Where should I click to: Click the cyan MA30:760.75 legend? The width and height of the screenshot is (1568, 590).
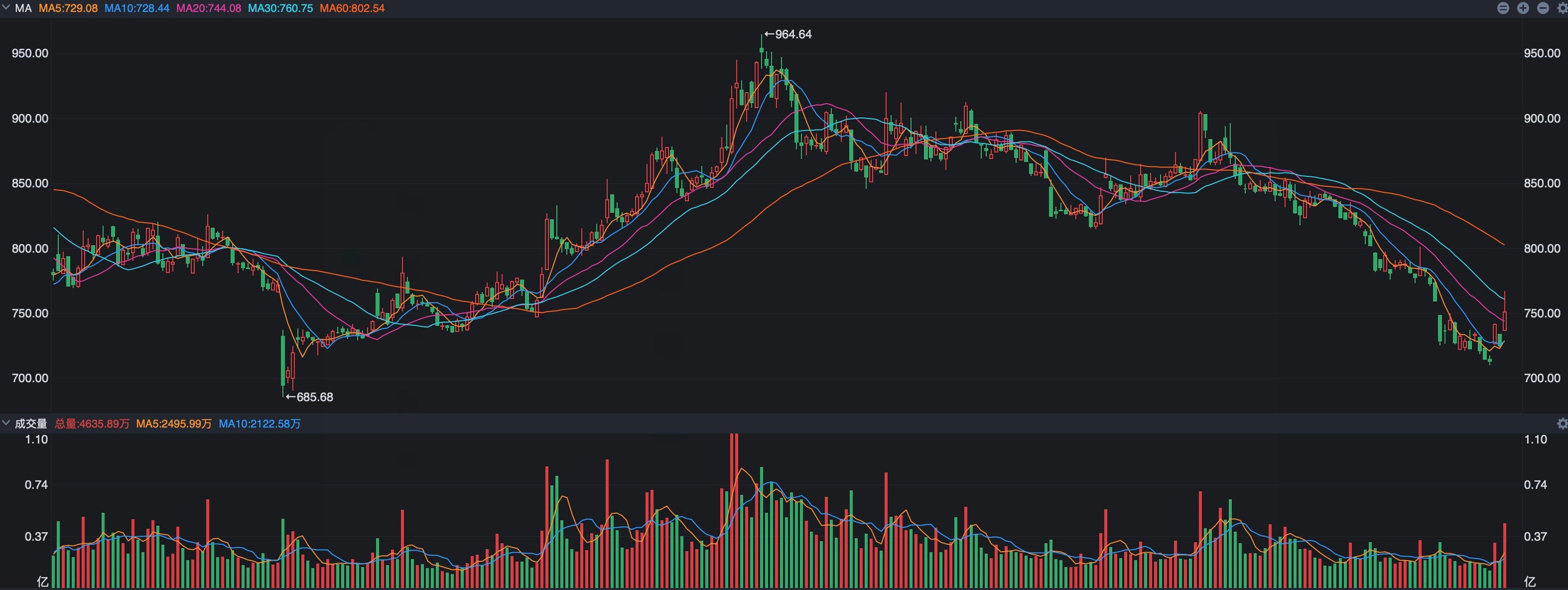click(x=280, y=8)
